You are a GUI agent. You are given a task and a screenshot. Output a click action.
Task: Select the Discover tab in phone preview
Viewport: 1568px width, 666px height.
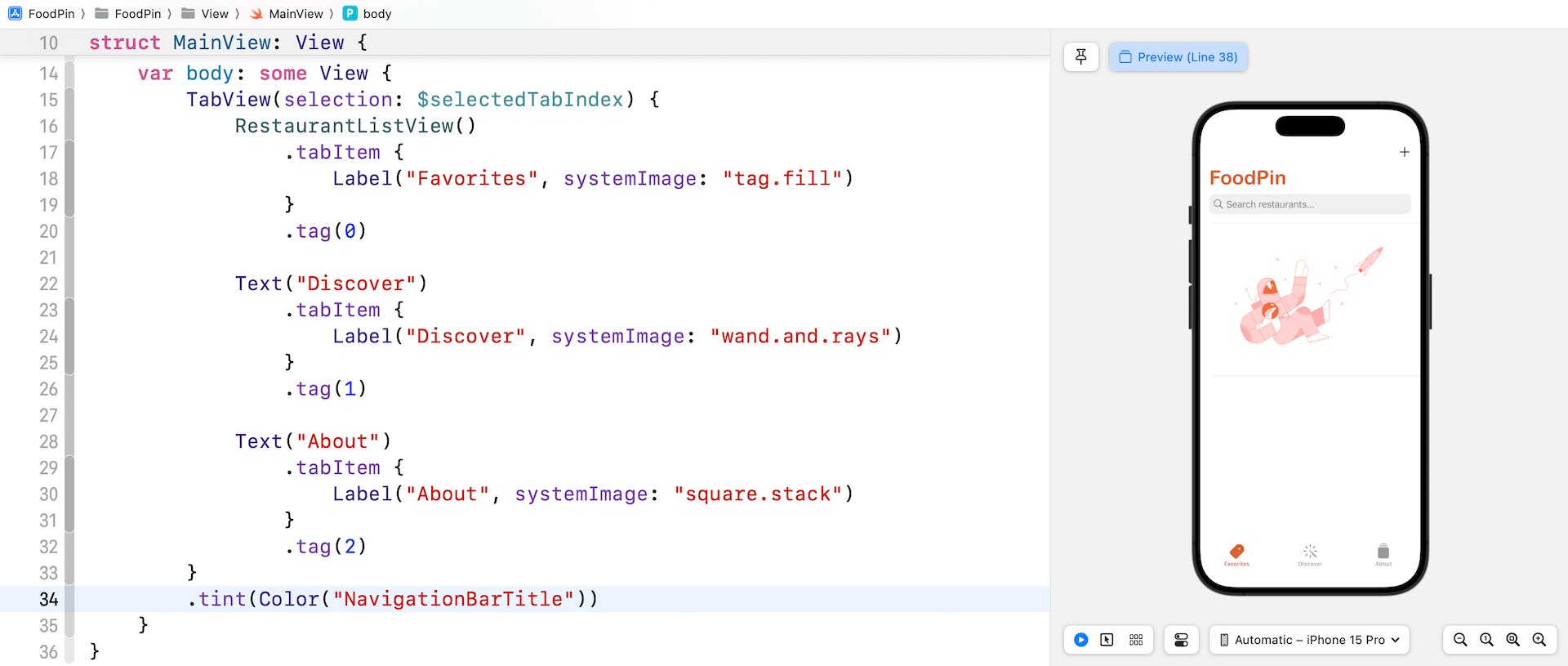point(1310,555)
